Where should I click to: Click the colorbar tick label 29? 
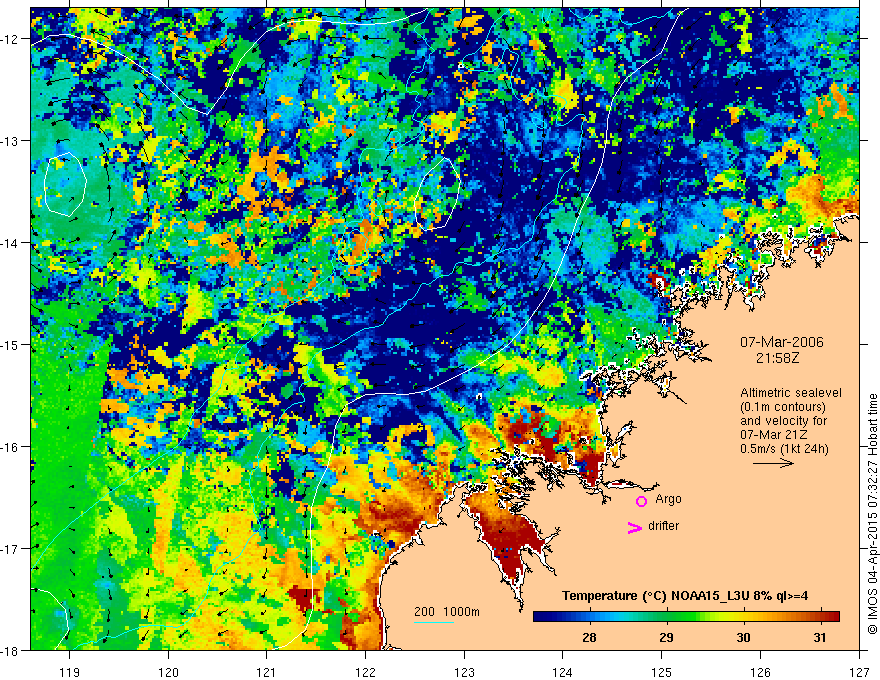click(666, 638)
